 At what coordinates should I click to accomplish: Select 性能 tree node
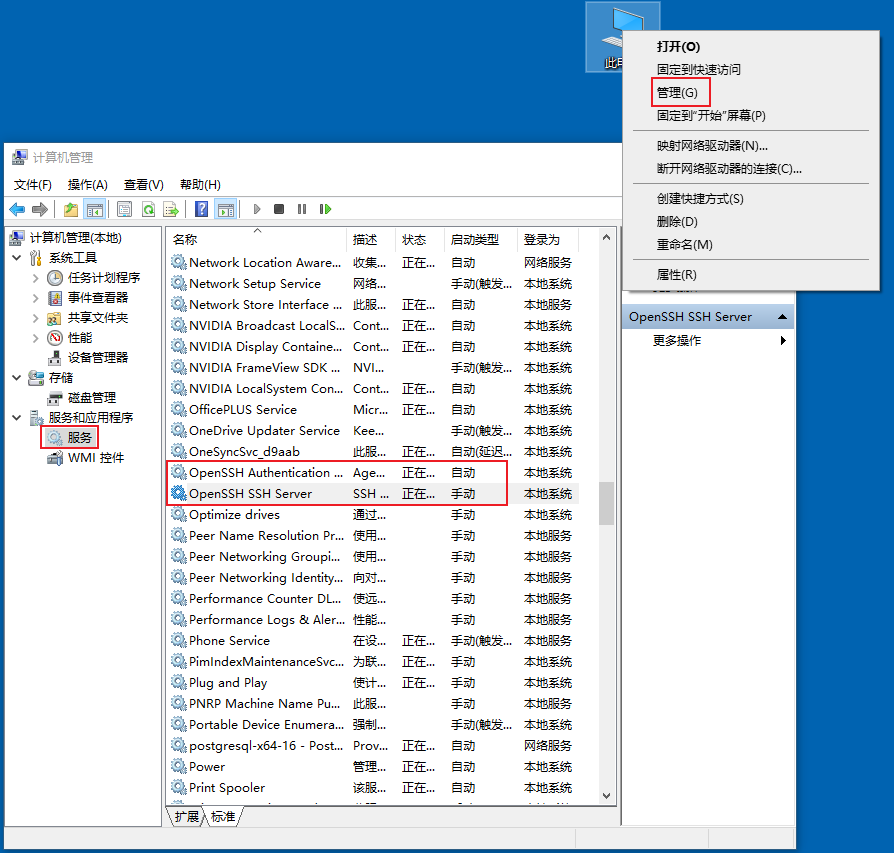point(80,338)
